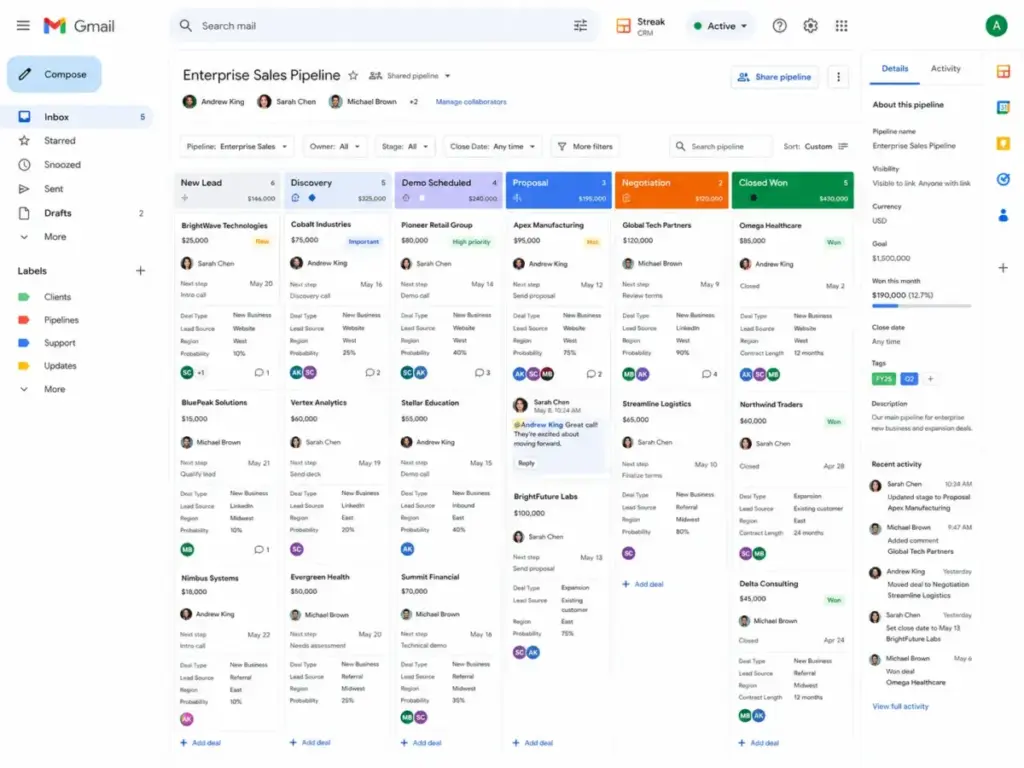Click More filters button
Image resolution: width=1024 pixels, height=768 pixels.
[x=586, y=146]
